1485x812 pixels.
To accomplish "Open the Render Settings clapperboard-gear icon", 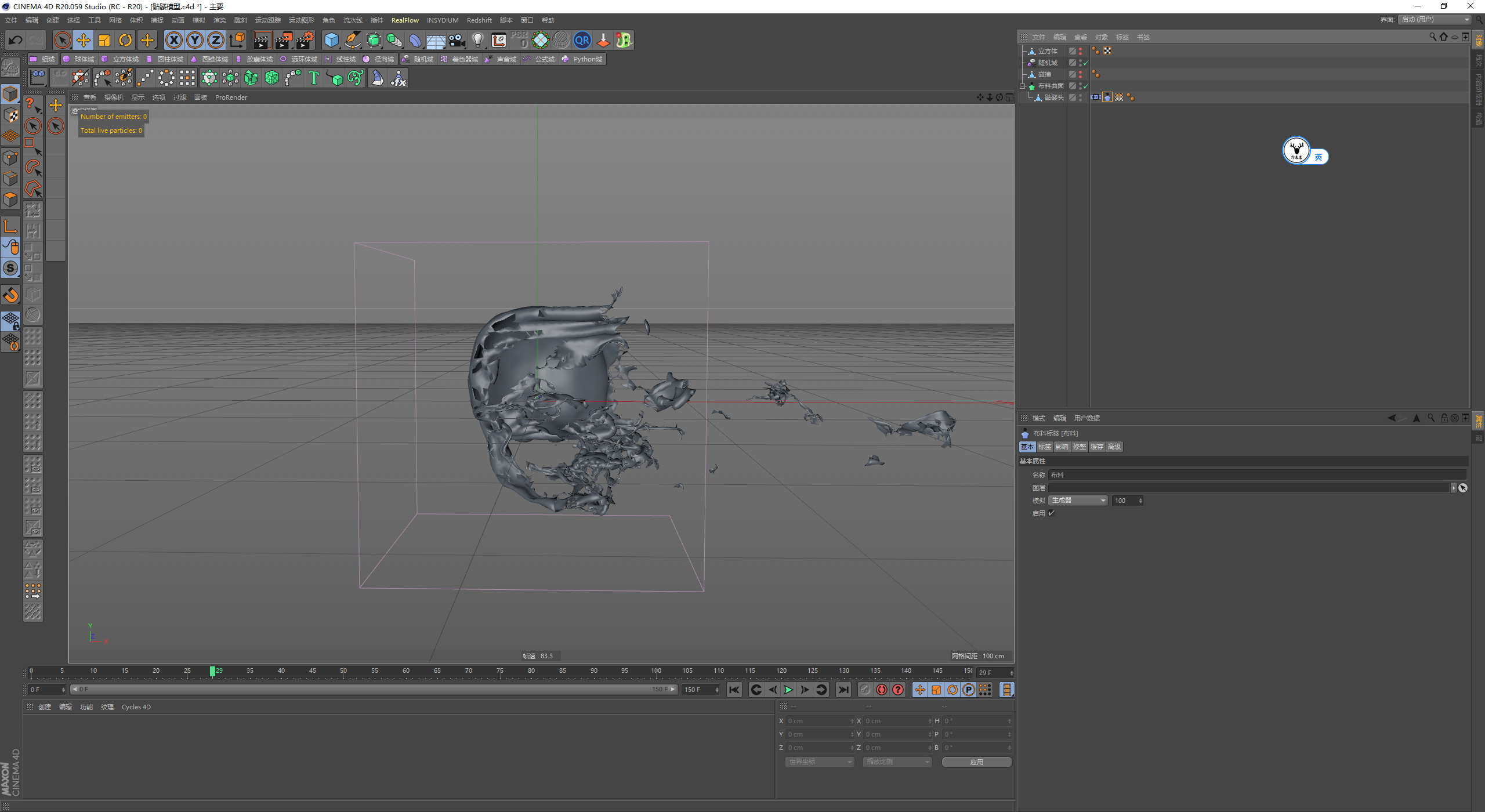I will (305, 40).
